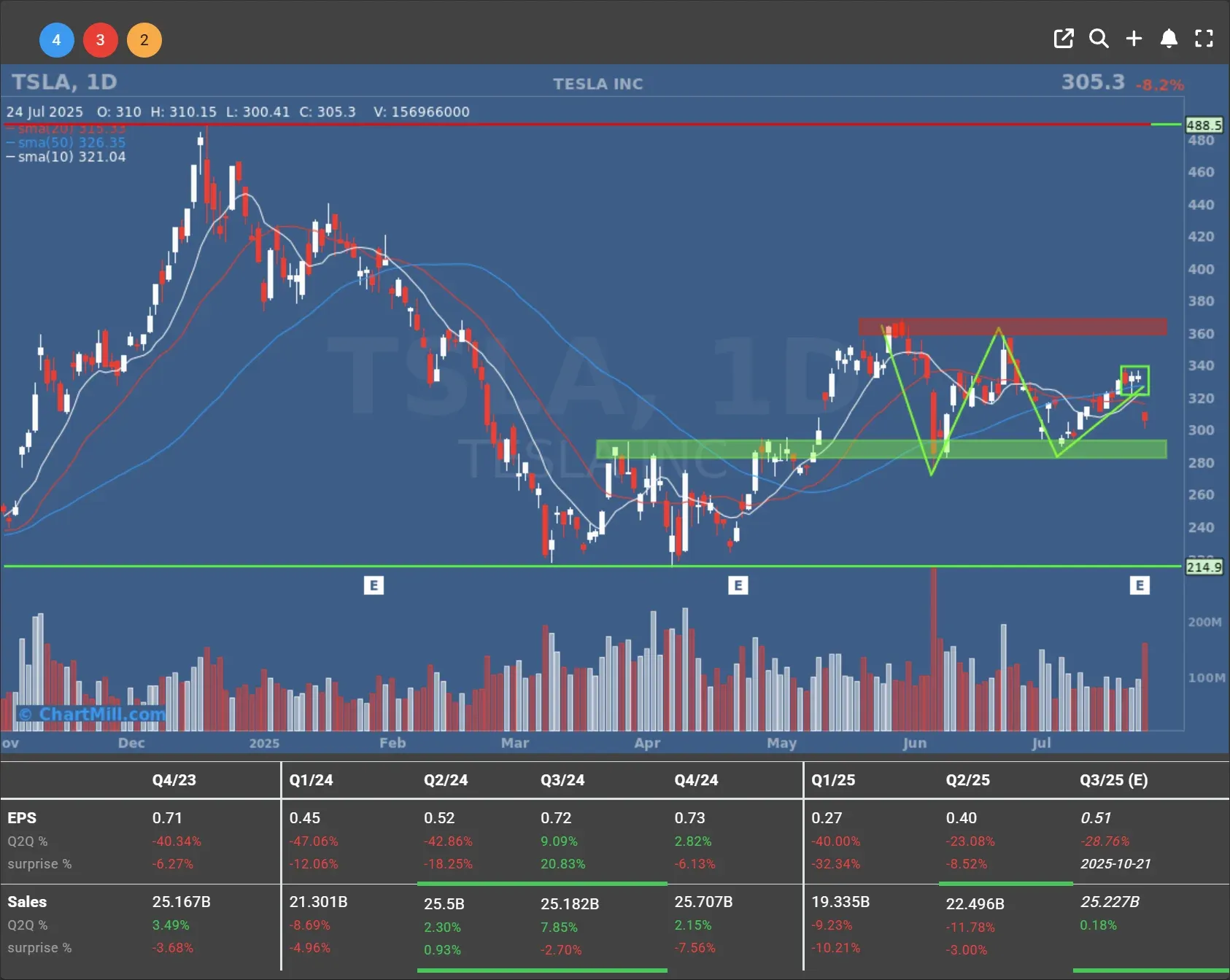Image resolution: width=1230 pixels, height=980 pixels.
Task: Click the sma(10) 321.04 legend entry
Action: pos(66,157)
